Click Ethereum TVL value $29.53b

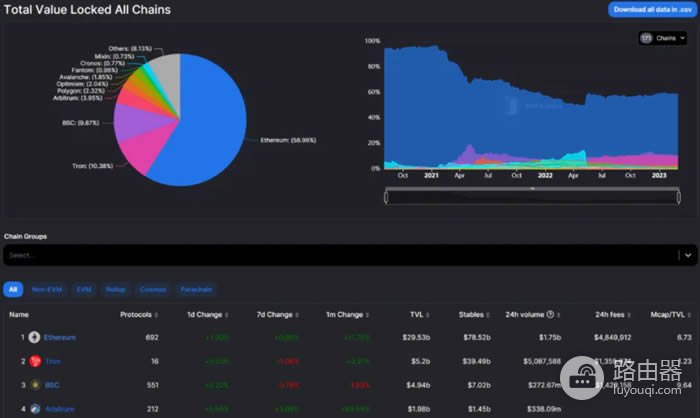coord(416,337)
